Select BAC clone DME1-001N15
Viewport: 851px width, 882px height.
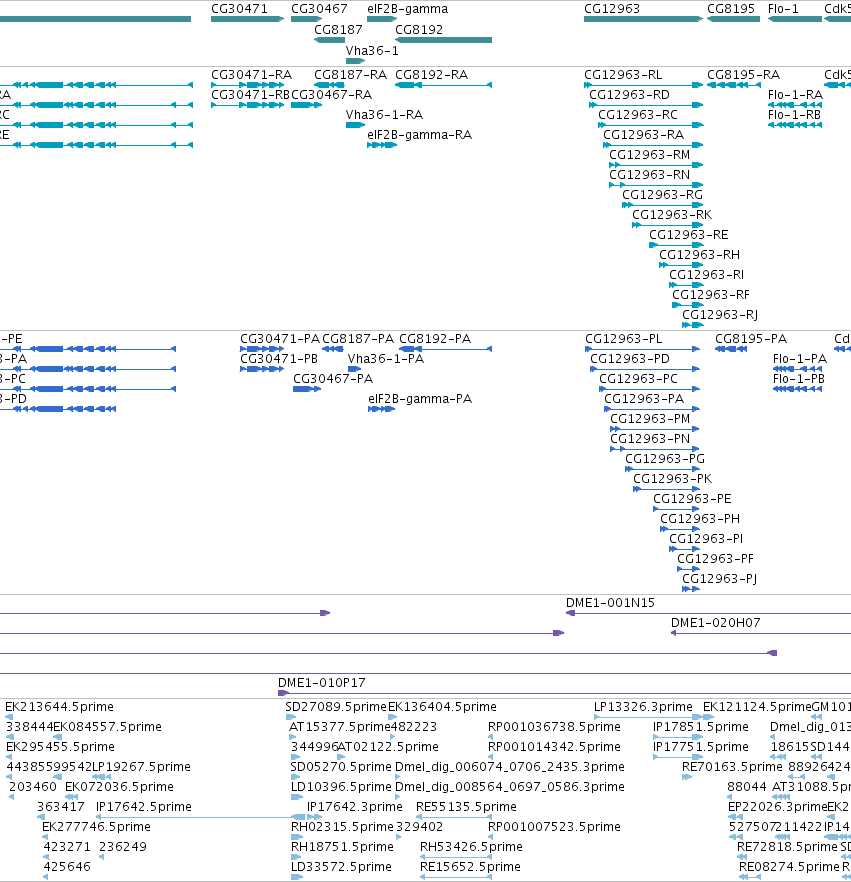tap(610, 603)
